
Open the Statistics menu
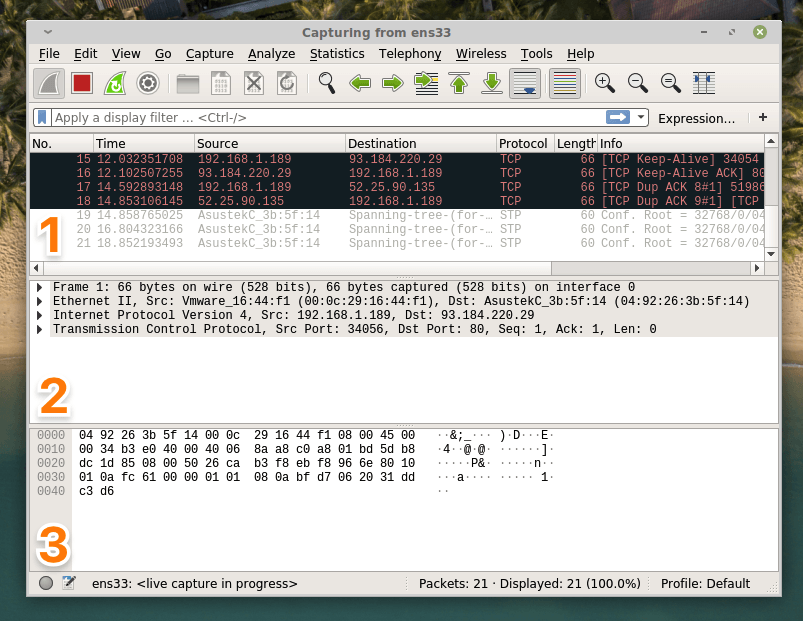coord(337,54)
